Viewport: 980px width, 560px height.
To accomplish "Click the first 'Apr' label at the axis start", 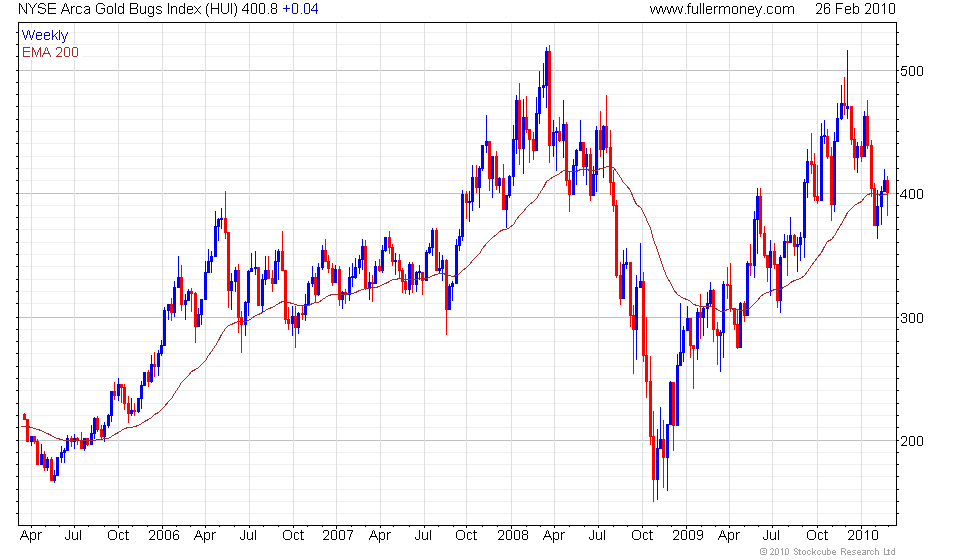I will pyautogui.click(x=31, y=536).
